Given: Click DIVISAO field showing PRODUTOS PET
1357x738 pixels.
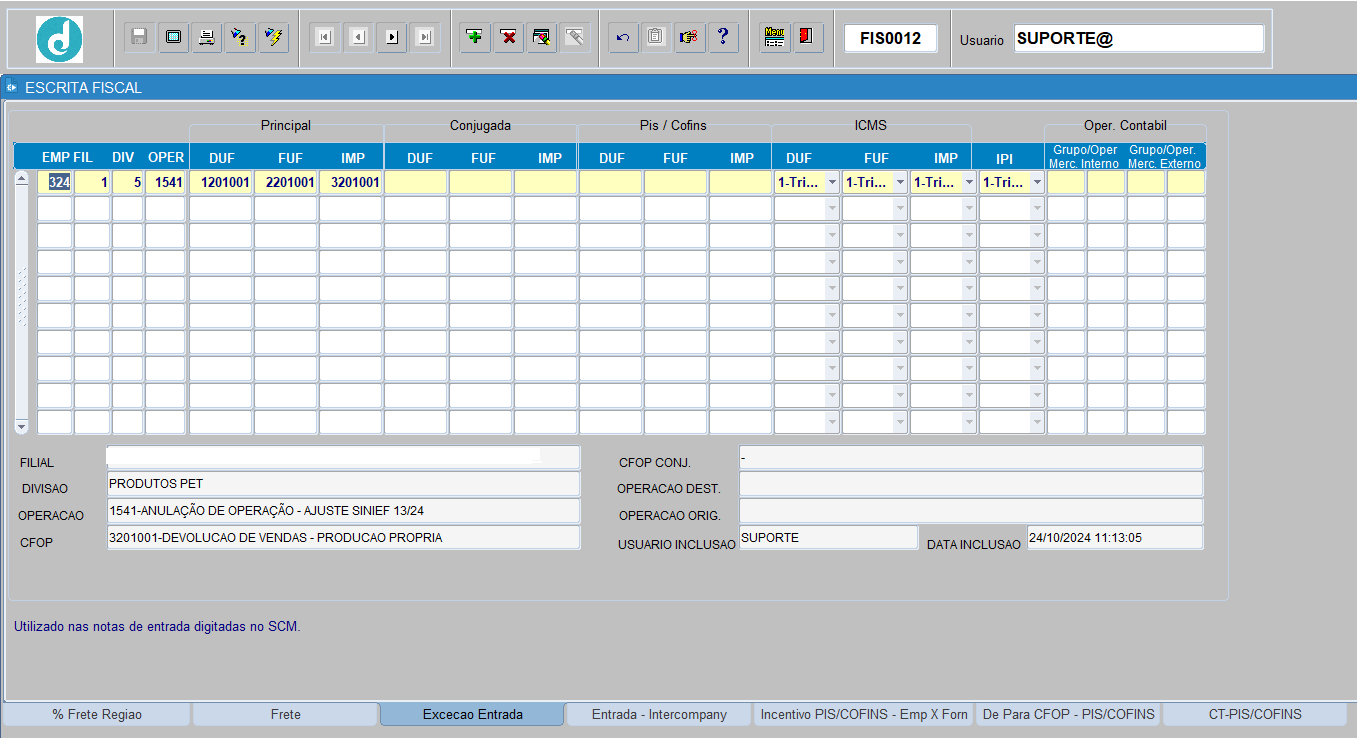Looking at the screenshot, I should 343,484.
